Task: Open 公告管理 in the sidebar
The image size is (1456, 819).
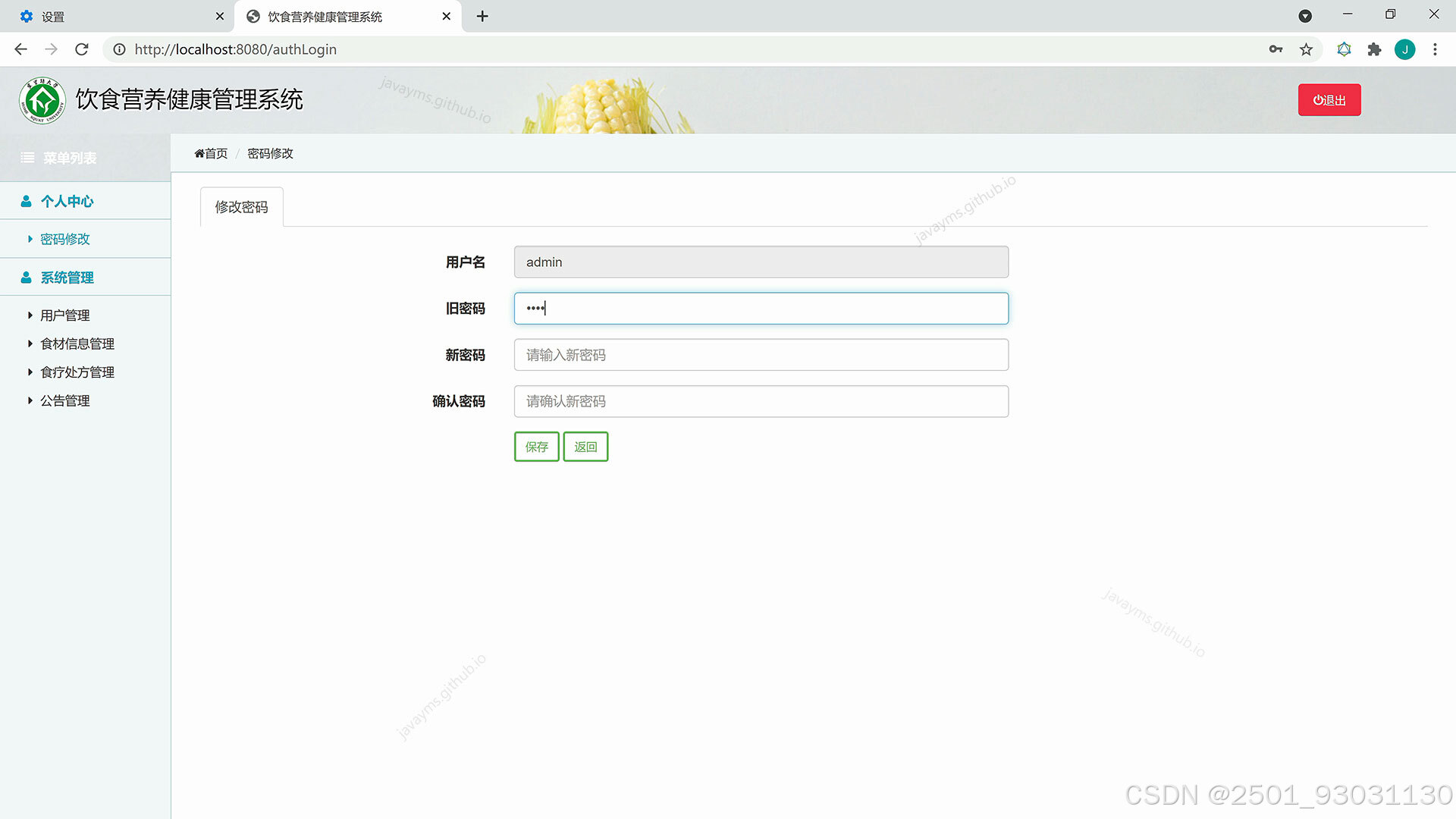Action: 64,400
